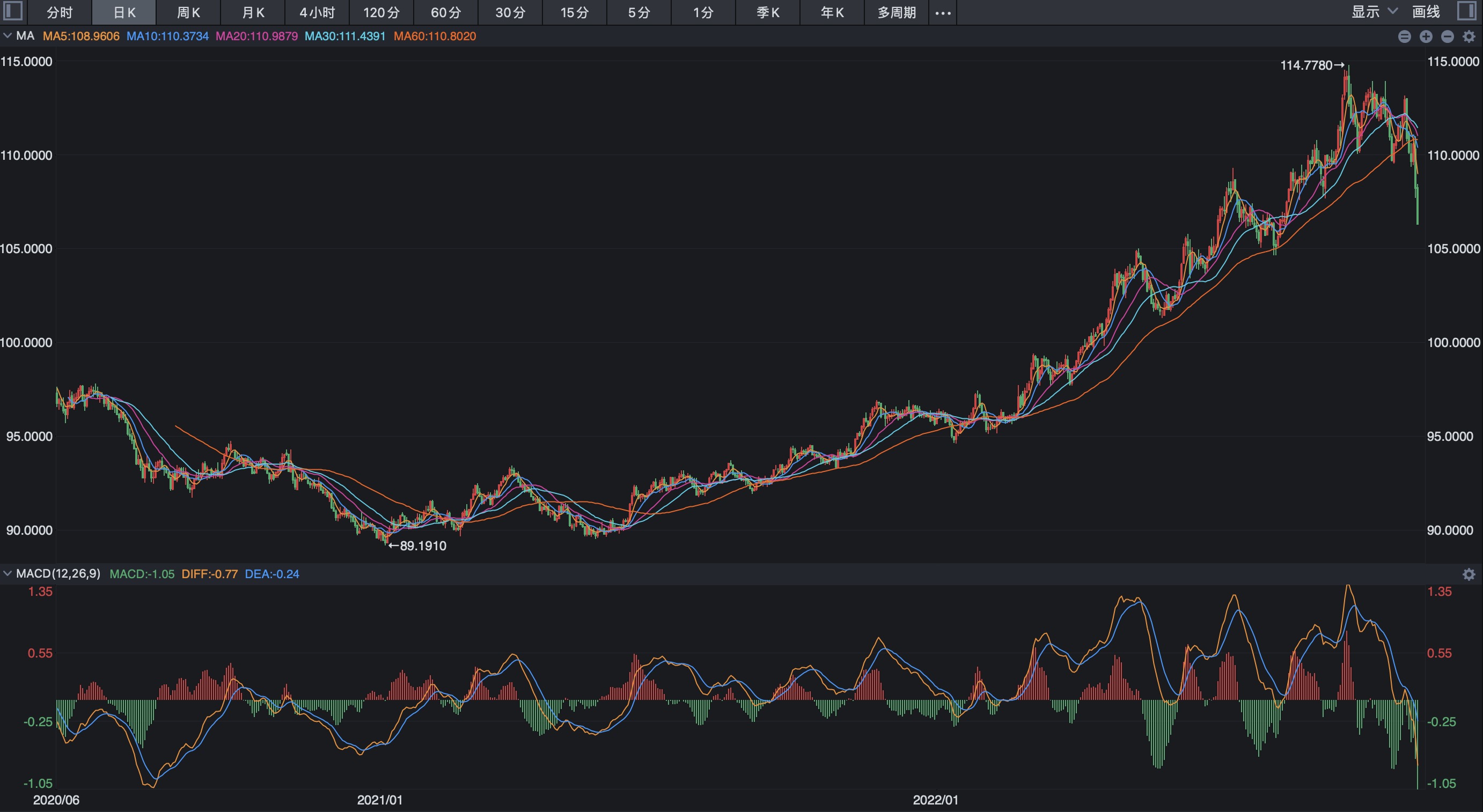Switch to the 月K monthly tab
This screenshot has width=1483, height=812.
click(253, 13)
